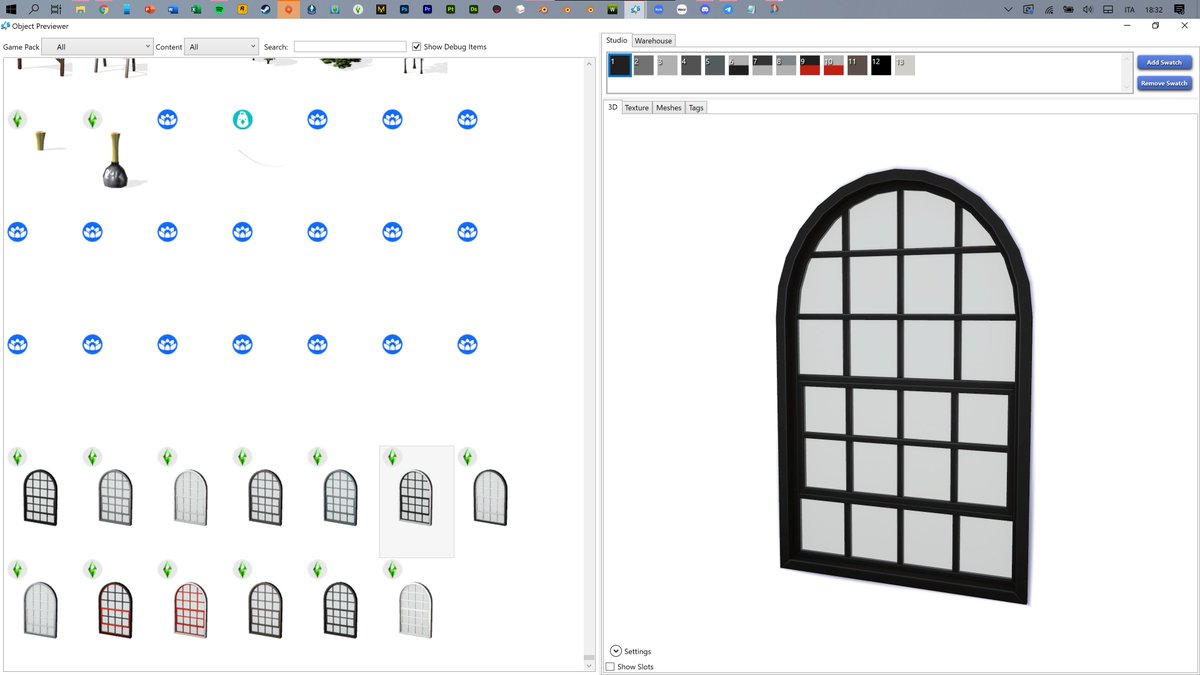Open Premiere Pro from the taskbar
1200x675 pixels.
pos(427,9)
